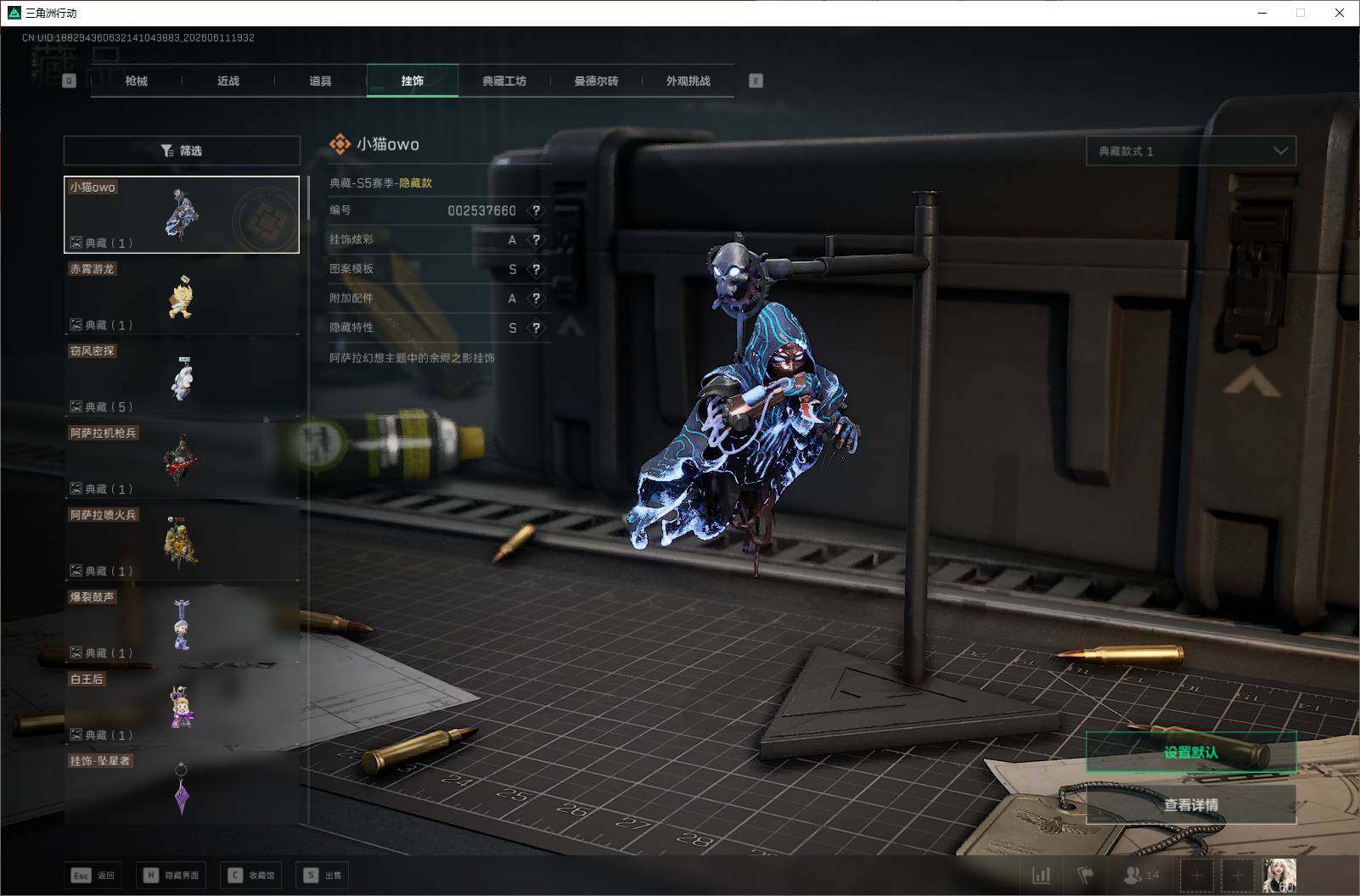Click the 隐藏界面 button
Image resolution: width=1360 pixels, height=896 pixels.
pos(171,875)
